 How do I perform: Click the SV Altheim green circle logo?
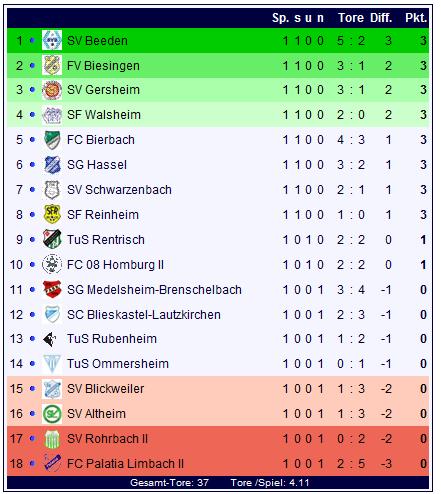(x=52, y=414)
